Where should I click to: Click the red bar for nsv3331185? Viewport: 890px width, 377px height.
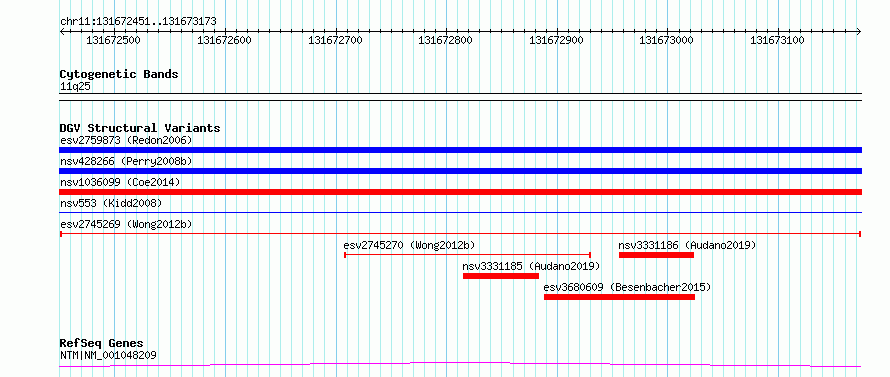click(501, 276)
